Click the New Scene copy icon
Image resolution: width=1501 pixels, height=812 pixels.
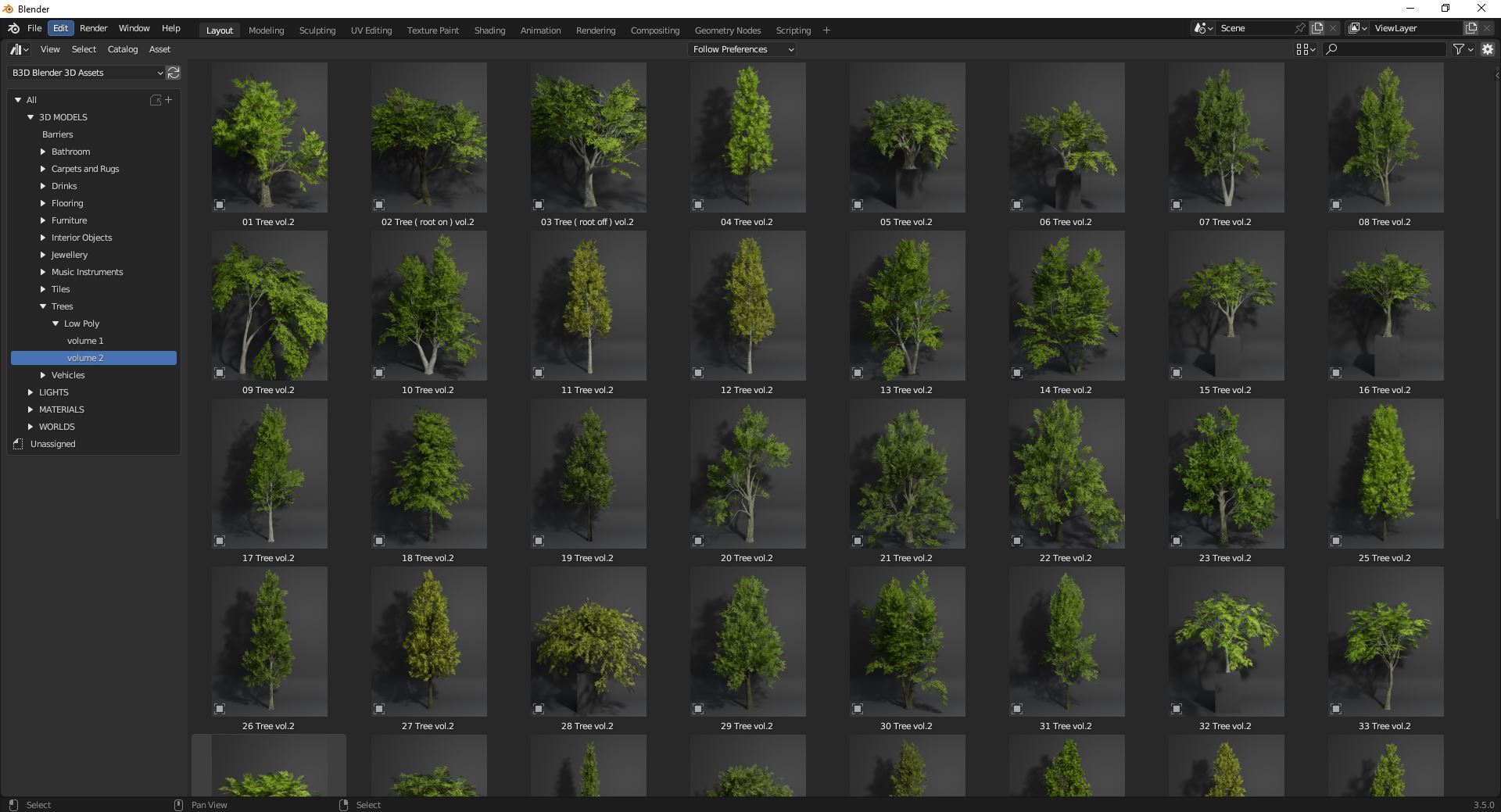[1317, 28]
